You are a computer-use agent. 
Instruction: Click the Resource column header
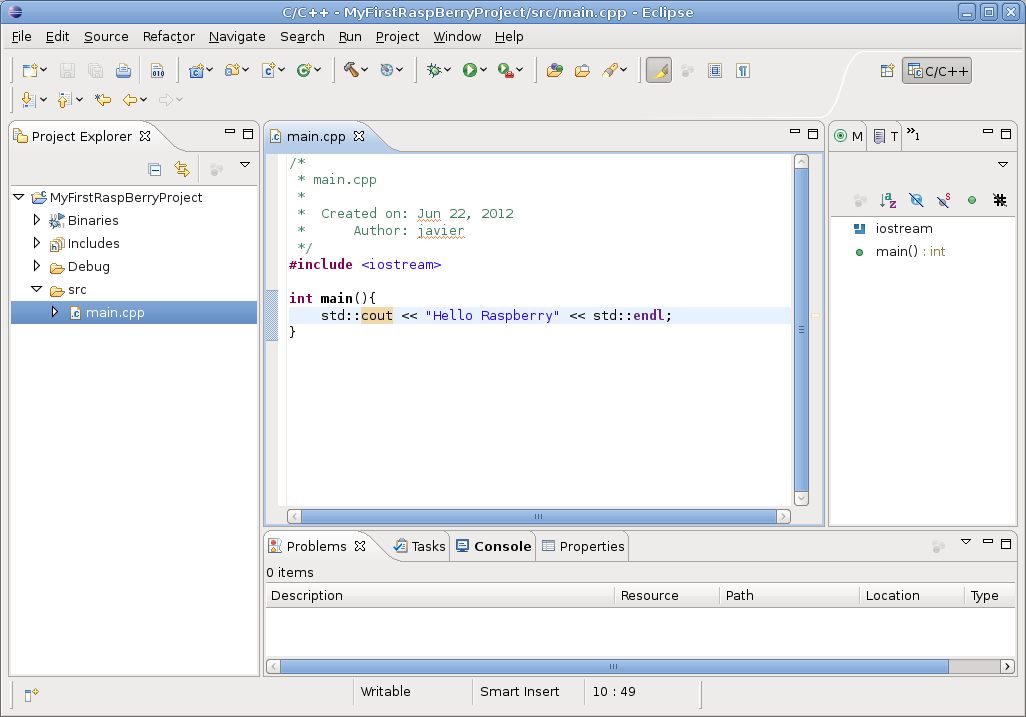pos(667,595)
